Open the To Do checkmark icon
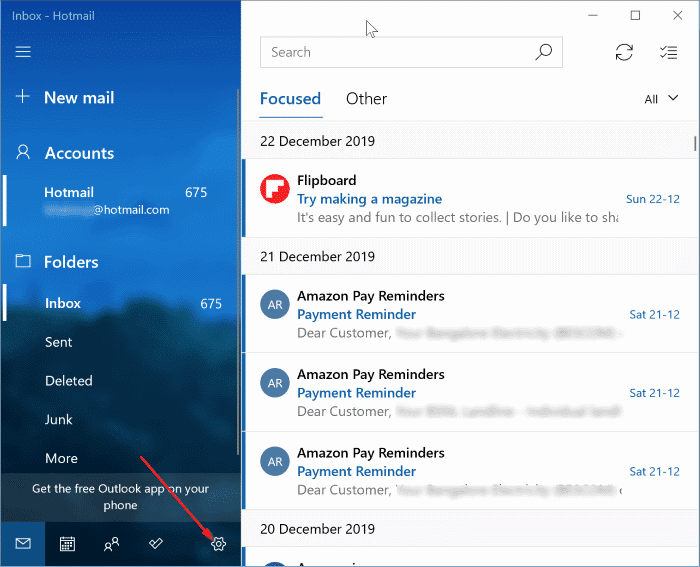Screen dimensions: 700x567 pos(156,543)
